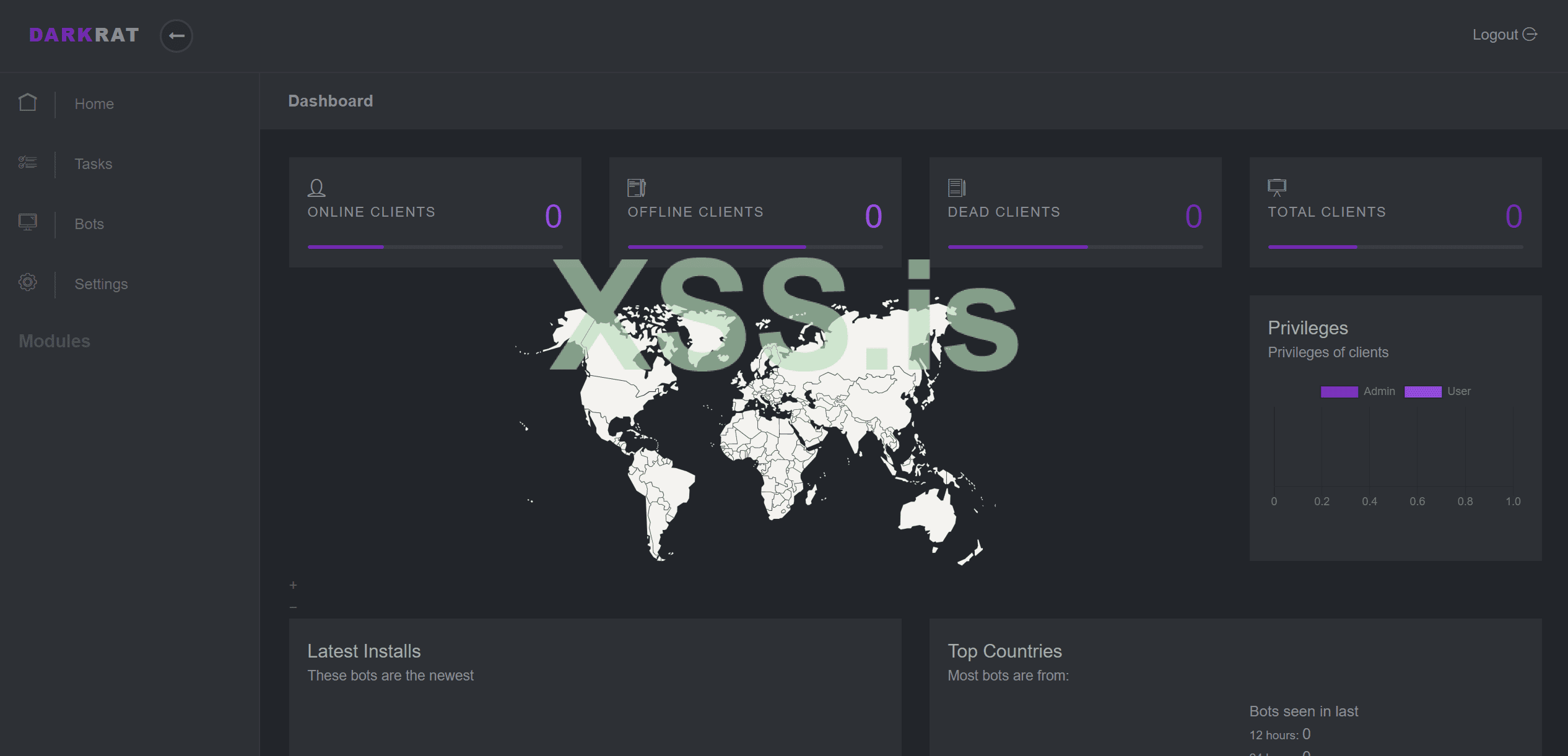The height and width of the screenshot is (756, 1568).
Task: Click the Dead Clients card icon
Action: (957, 188)
